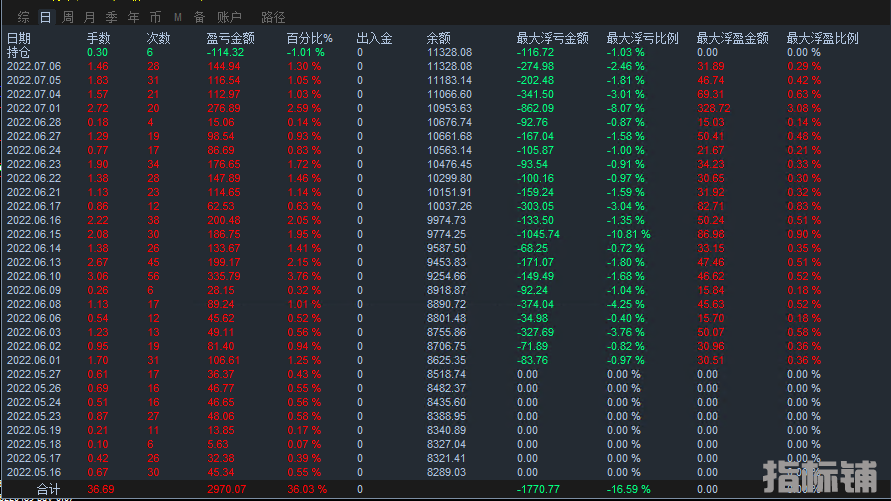Click total lots value 36.69
Screen dimensions: 891x501
[x=101, y=490]
